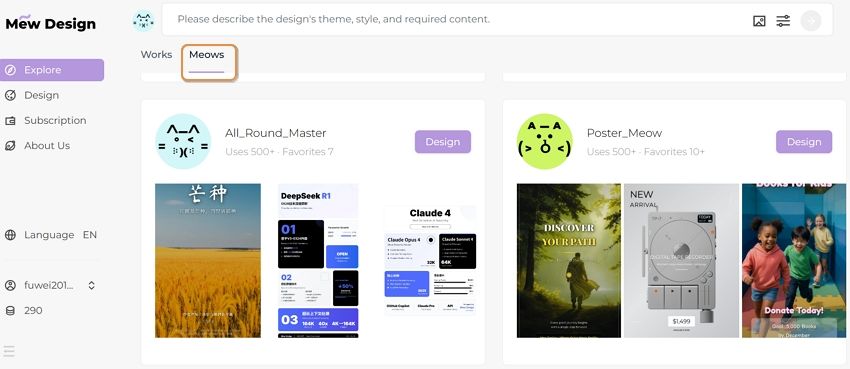Click the About Us leaf icon
The image size is (850, 369).
point(10,146)
